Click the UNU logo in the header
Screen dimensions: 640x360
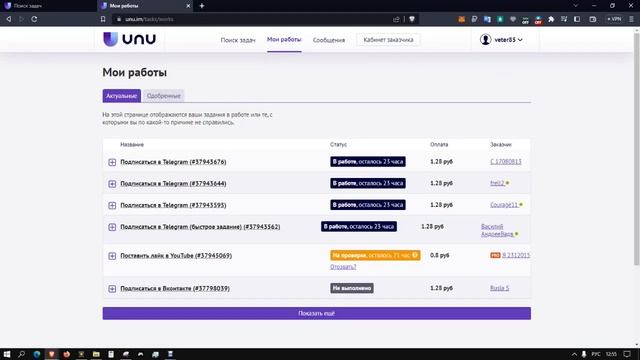coord(129,39)
